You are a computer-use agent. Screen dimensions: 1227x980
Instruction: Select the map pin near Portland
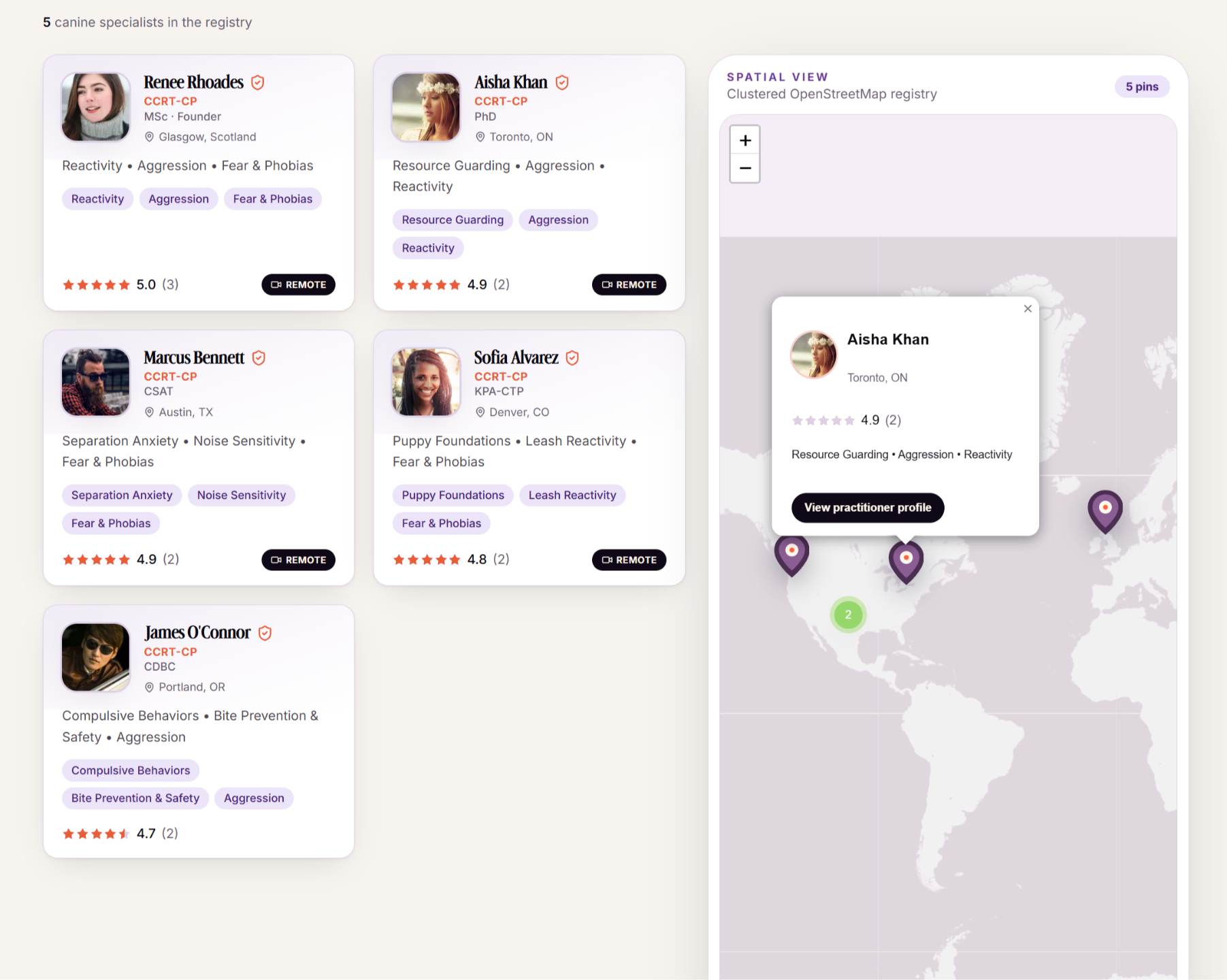point(791,555)
